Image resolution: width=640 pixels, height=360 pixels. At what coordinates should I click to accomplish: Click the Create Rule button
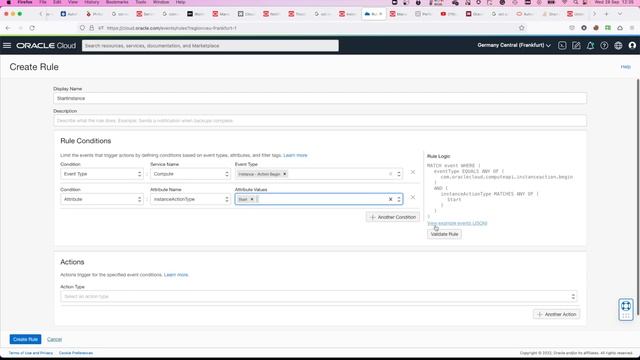tap(25, 339)
